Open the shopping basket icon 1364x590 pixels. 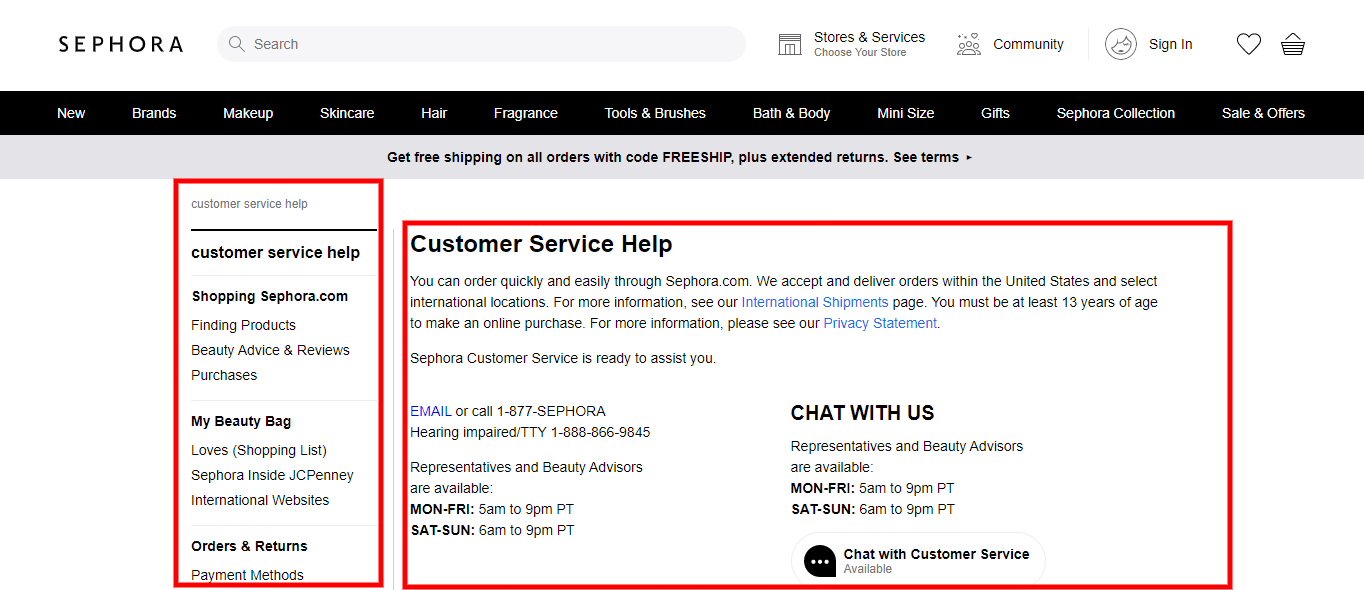(x=1293, y=44)
